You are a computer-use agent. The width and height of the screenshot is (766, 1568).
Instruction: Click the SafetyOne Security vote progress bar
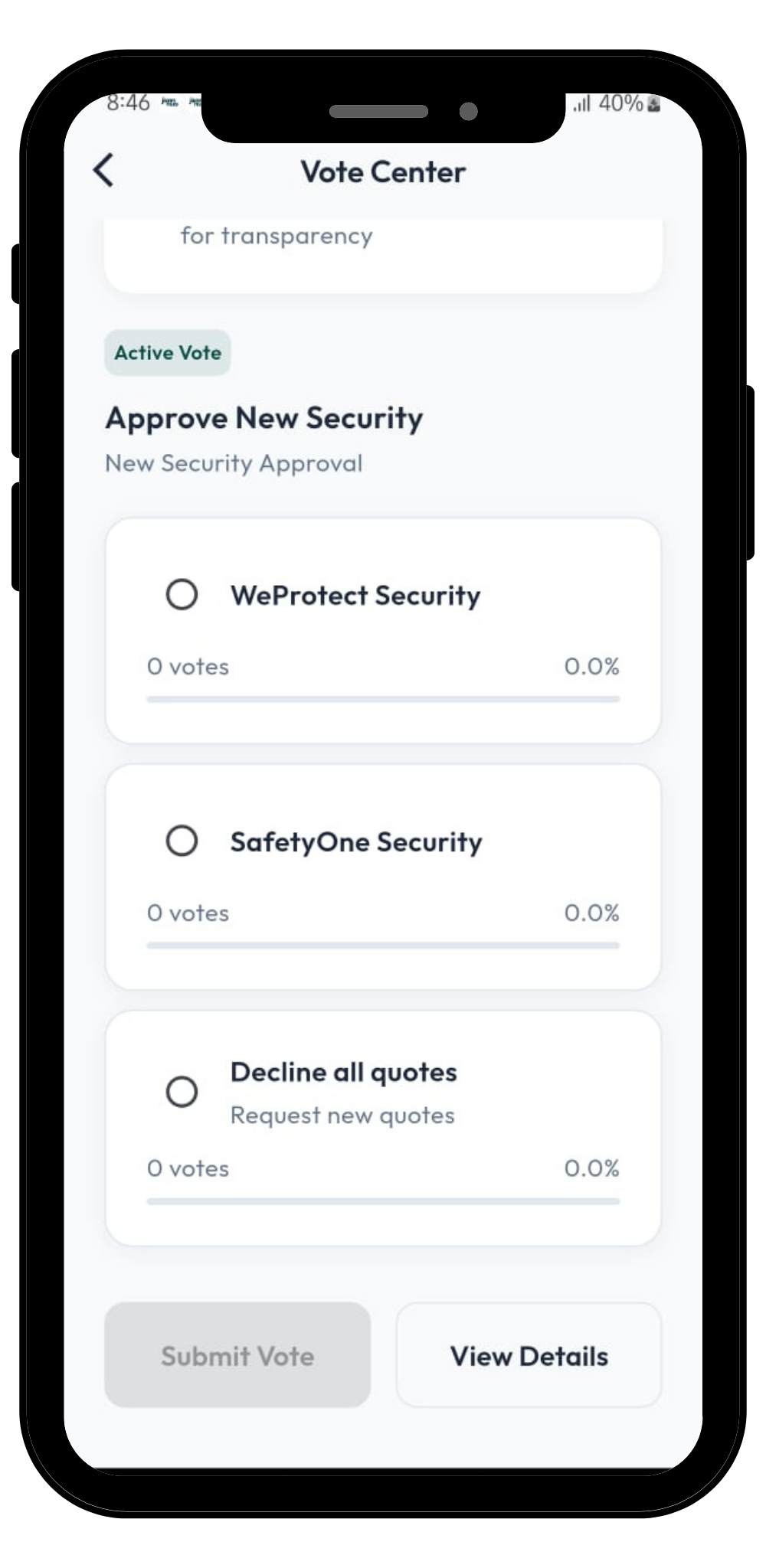point(383,946)
